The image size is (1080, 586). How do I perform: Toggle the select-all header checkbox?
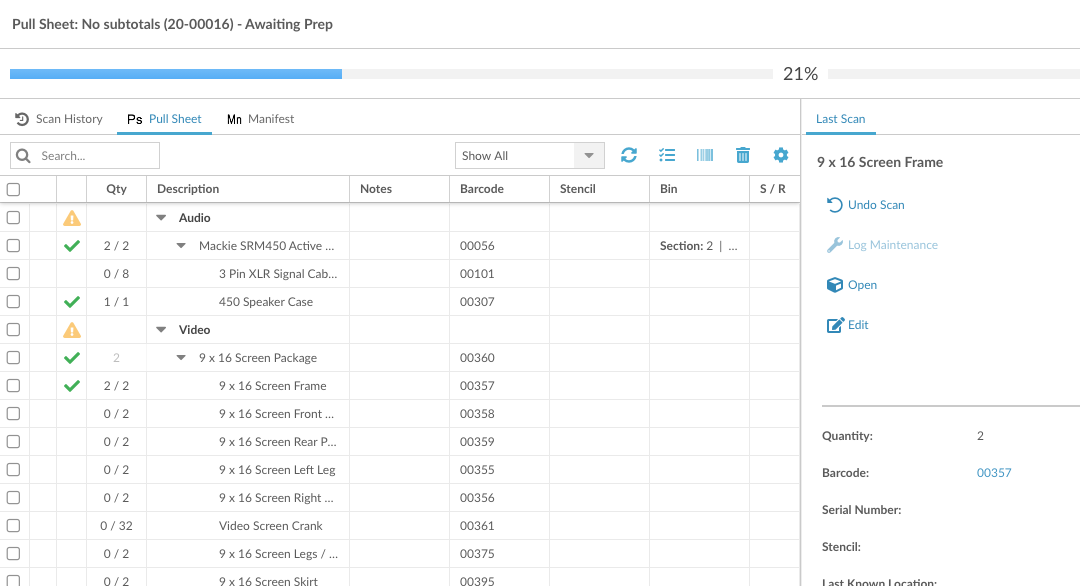click(13, 189)
